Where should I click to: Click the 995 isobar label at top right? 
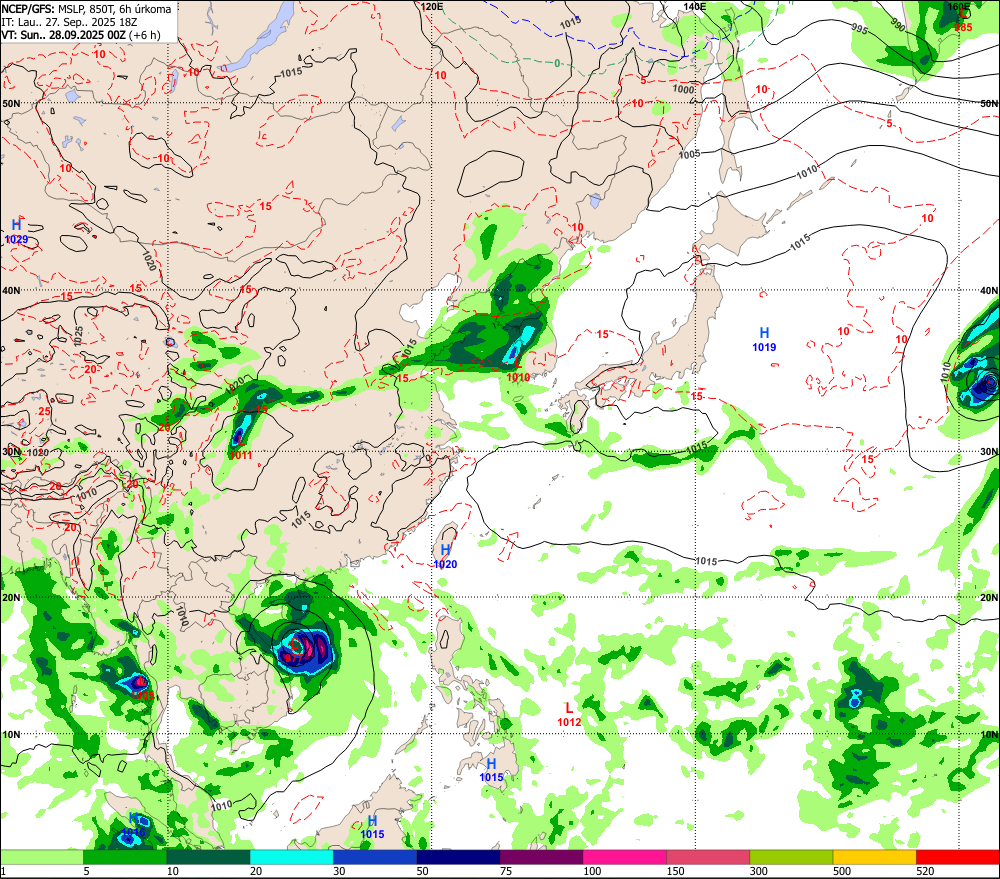[x=860, y=29]
